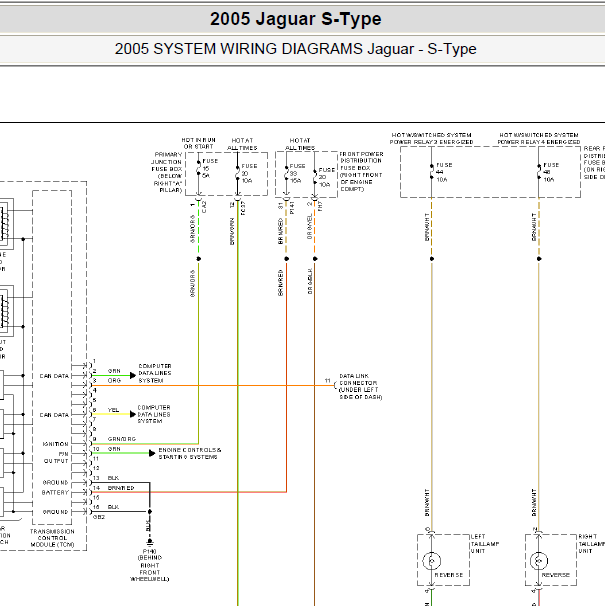The height and width of the screenshot is (606, 605).
Task: Click the "P/N OUTPUT" terminal label
Action: click(x=56, y=458)
